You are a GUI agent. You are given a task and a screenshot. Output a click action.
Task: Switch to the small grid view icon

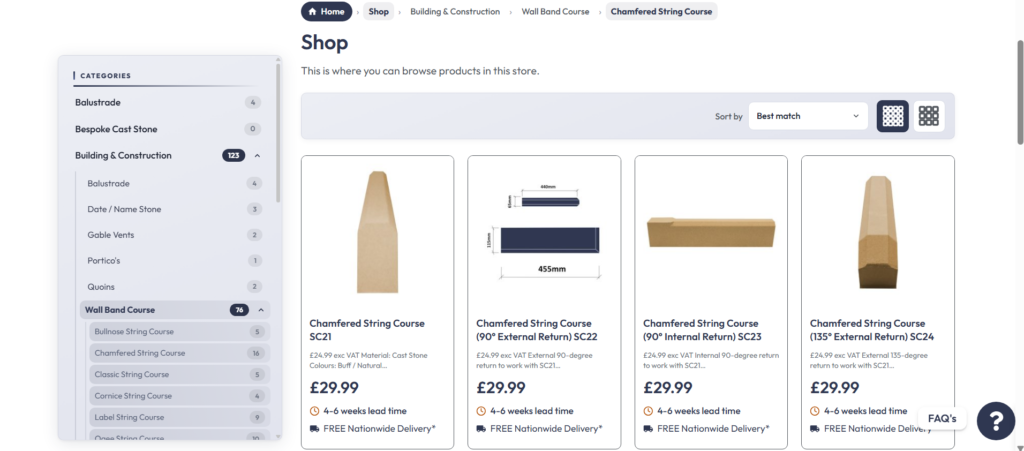929,116
